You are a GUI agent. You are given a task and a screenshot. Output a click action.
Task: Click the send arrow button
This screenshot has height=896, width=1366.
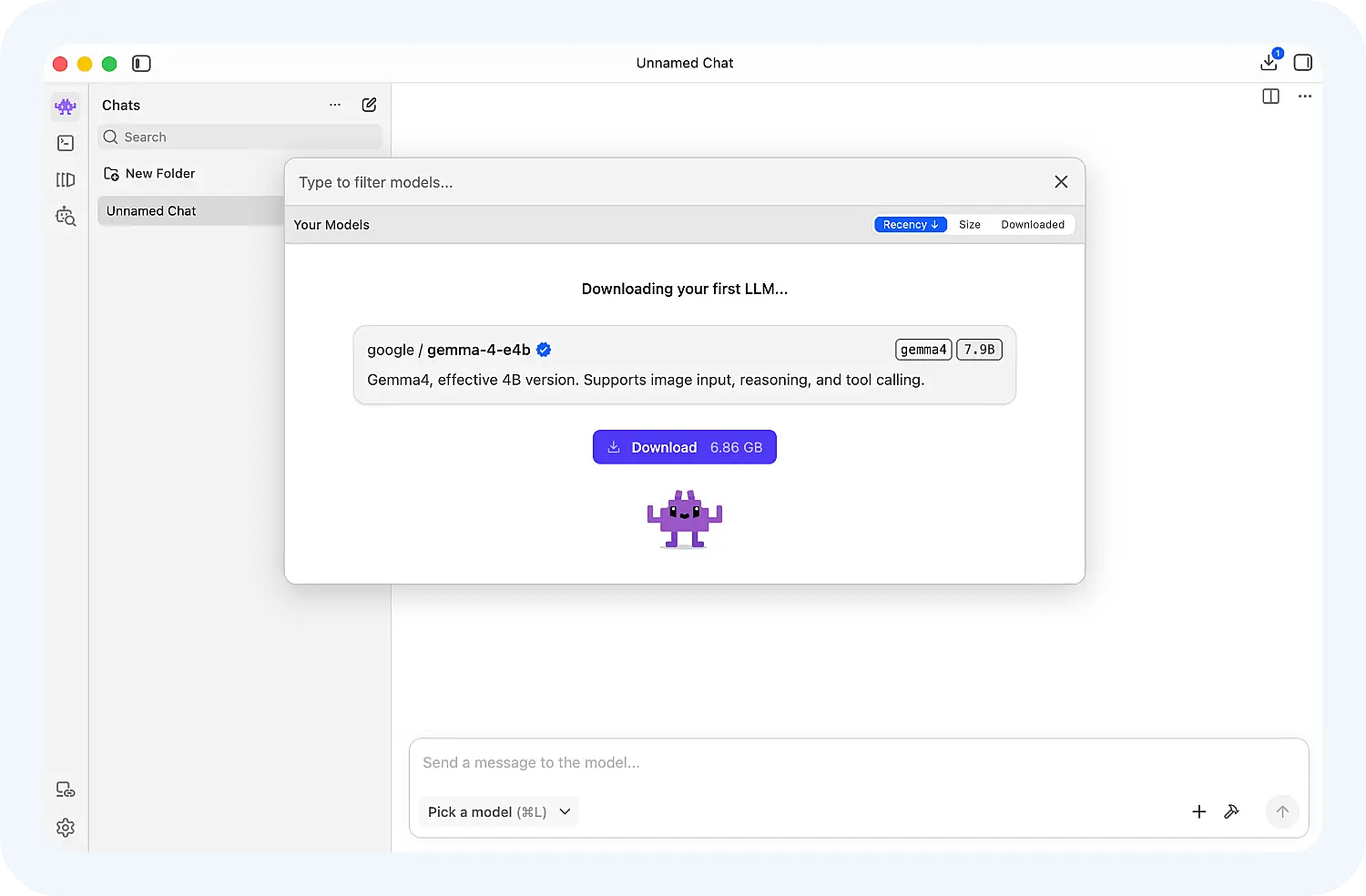click(x=1282, y=811)
